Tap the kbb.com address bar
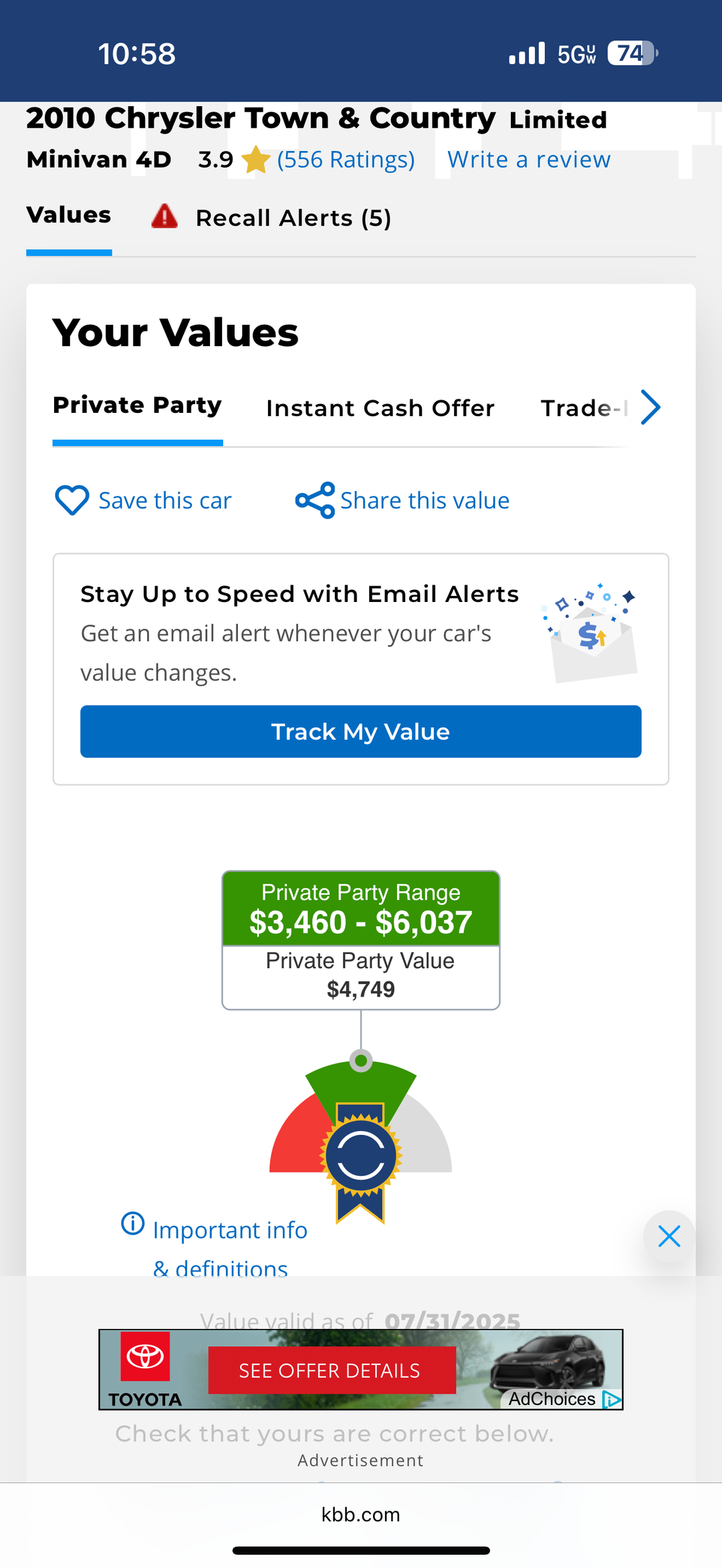Image resolution: width=722 pixels, height=1568 pixels. tap(361, 1515)
